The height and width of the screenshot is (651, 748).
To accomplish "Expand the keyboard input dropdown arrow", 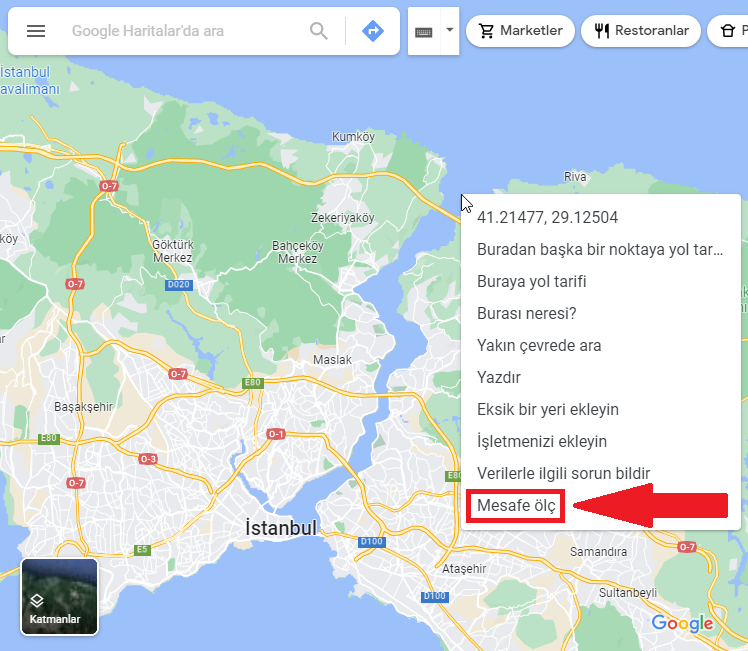I will coord(449,30).
